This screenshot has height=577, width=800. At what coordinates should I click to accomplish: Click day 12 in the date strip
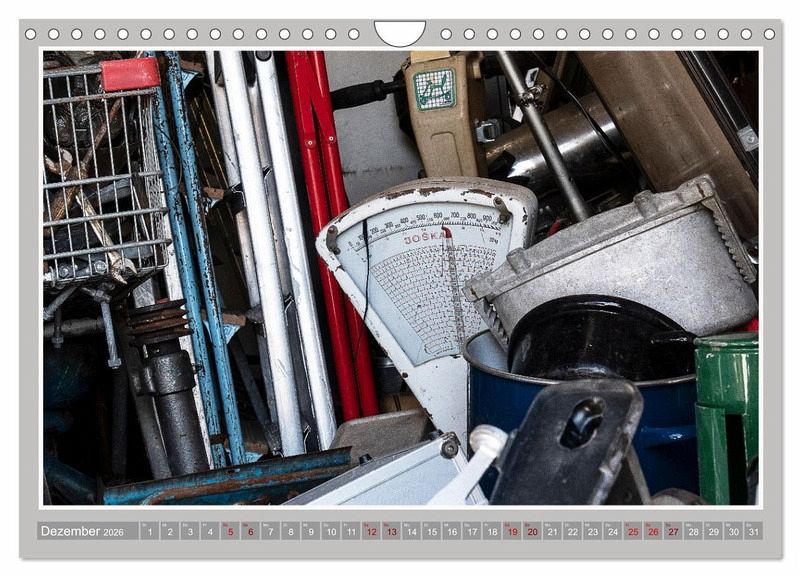[x=371, y=531]
